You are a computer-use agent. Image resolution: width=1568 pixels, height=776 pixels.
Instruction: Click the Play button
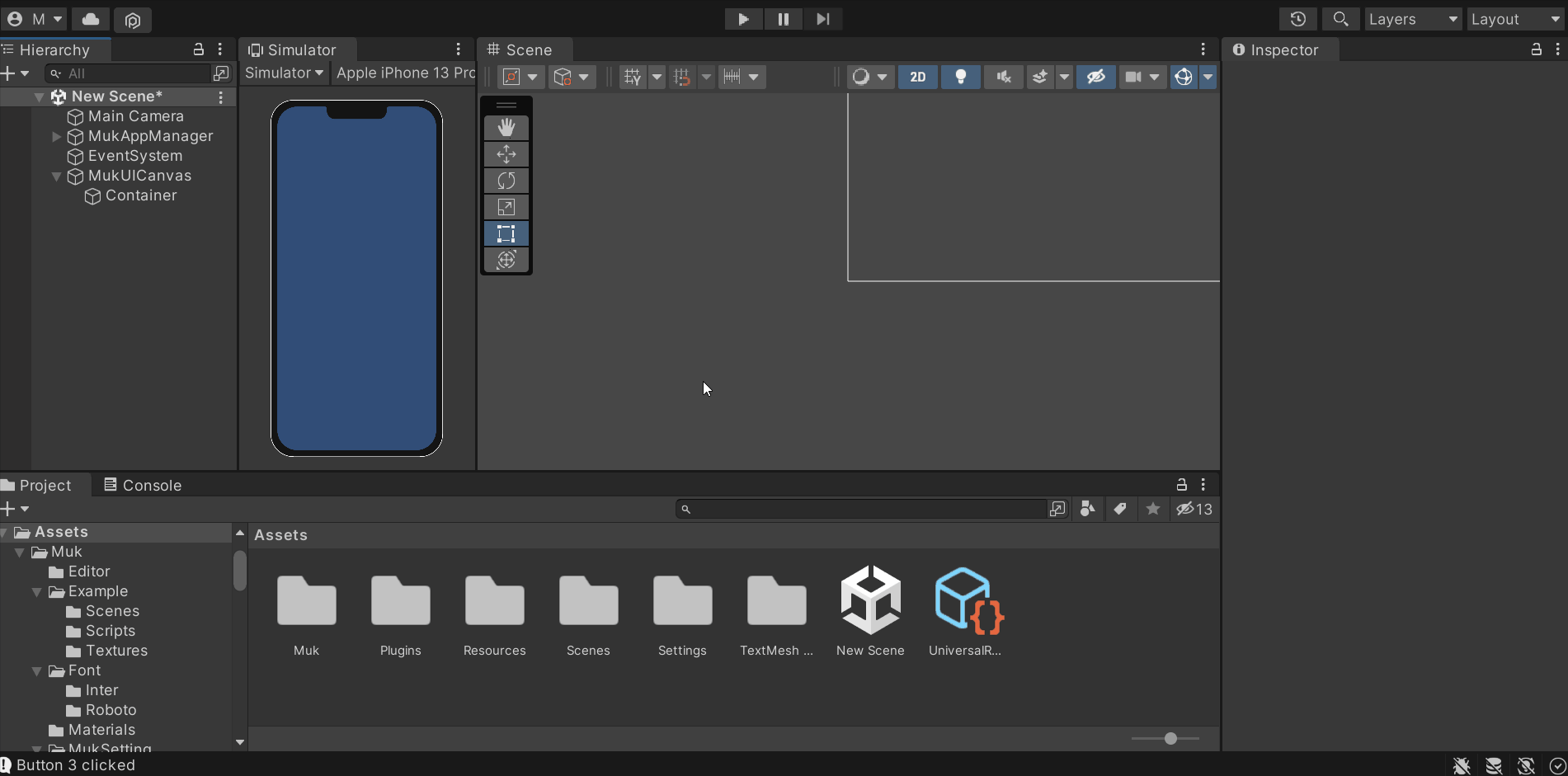743,19
